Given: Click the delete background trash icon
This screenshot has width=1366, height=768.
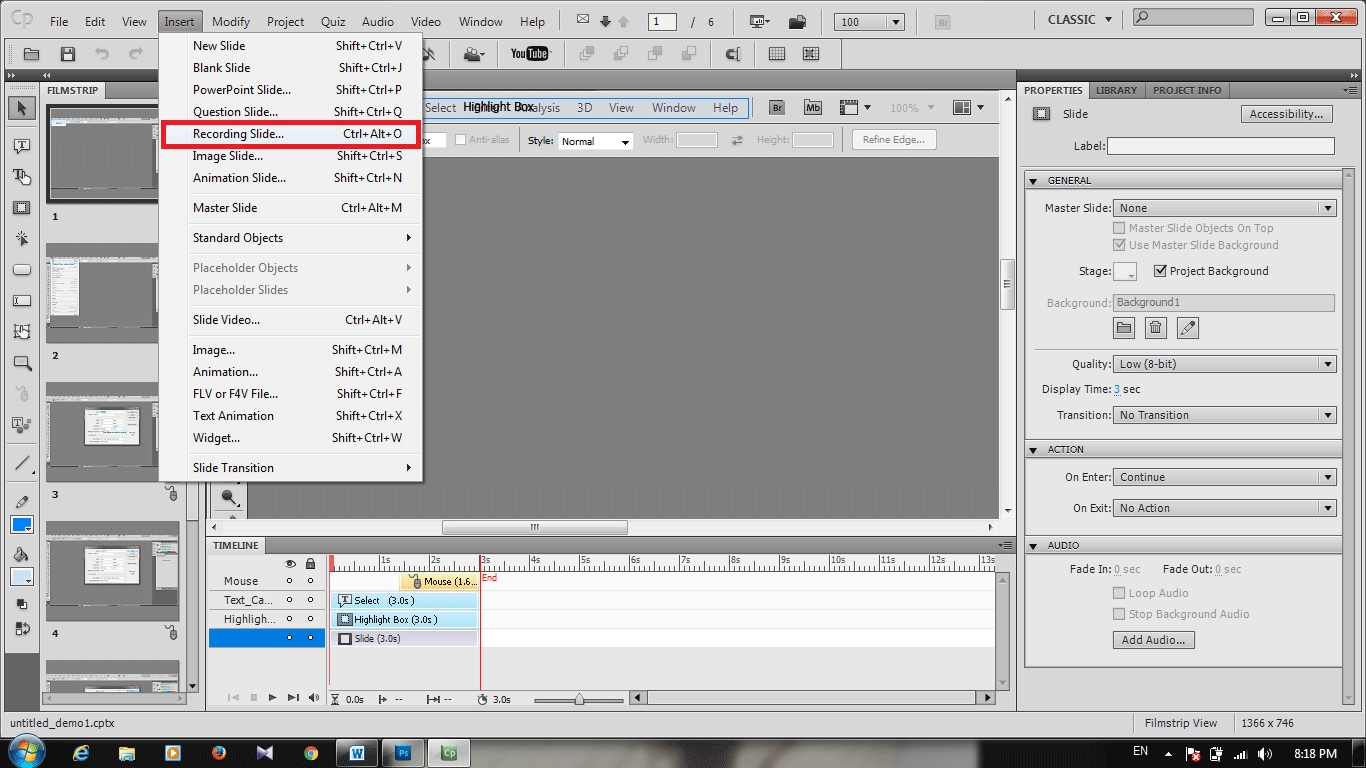Looking at the screenshot, I should click(x=1156, y=327).
